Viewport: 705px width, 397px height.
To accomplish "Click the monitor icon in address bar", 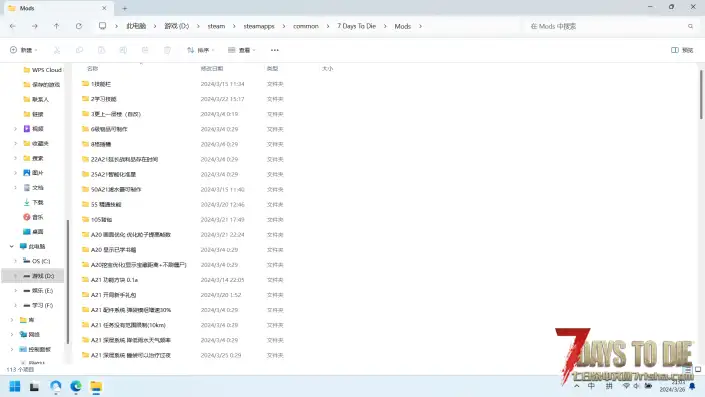I will 103,26.
